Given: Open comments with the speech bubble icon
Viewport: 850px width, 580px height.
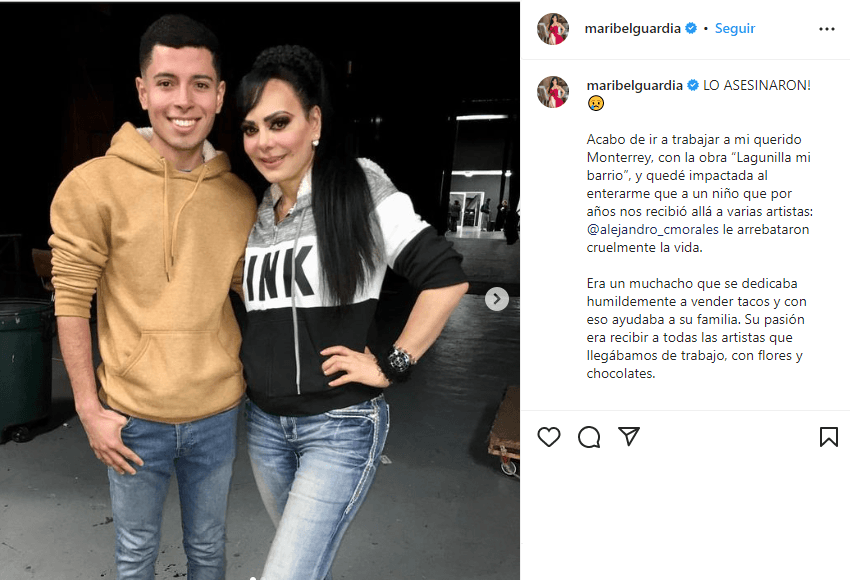Looking at the screenshot, I should [589, 437].
